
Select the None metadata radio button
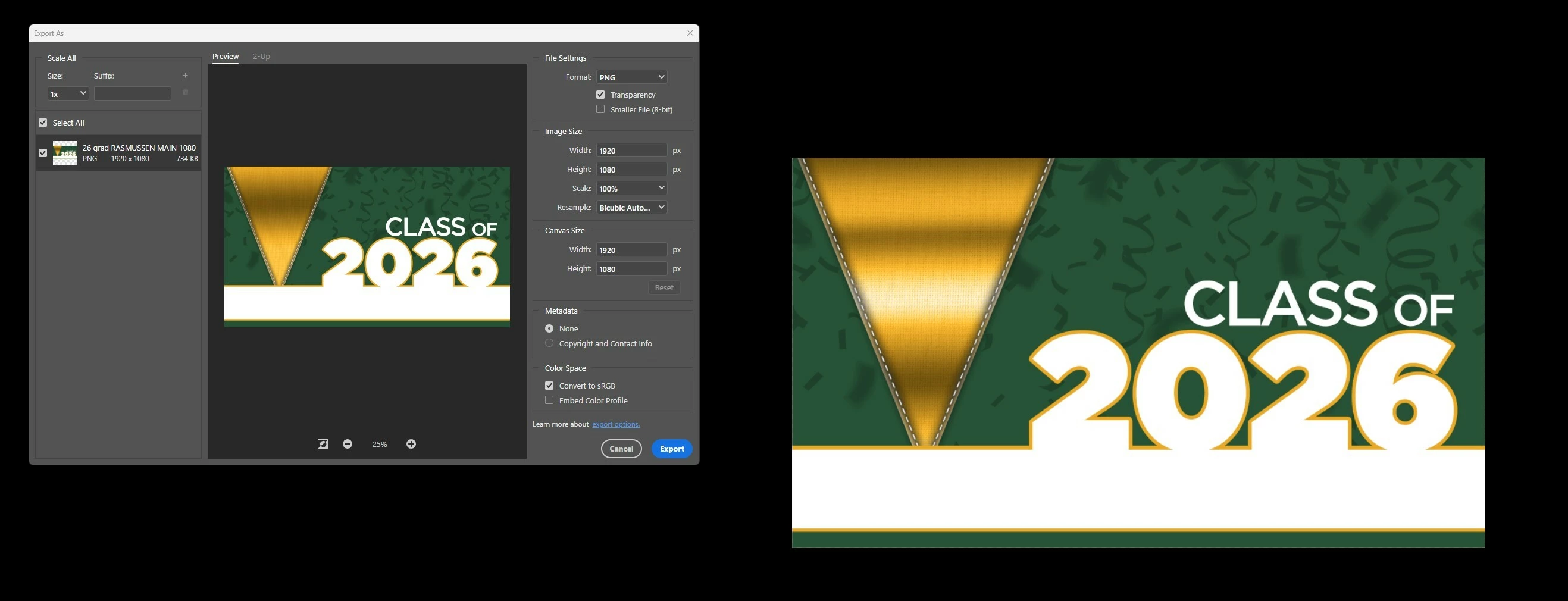pyautogui.click(x=549, y=328)
